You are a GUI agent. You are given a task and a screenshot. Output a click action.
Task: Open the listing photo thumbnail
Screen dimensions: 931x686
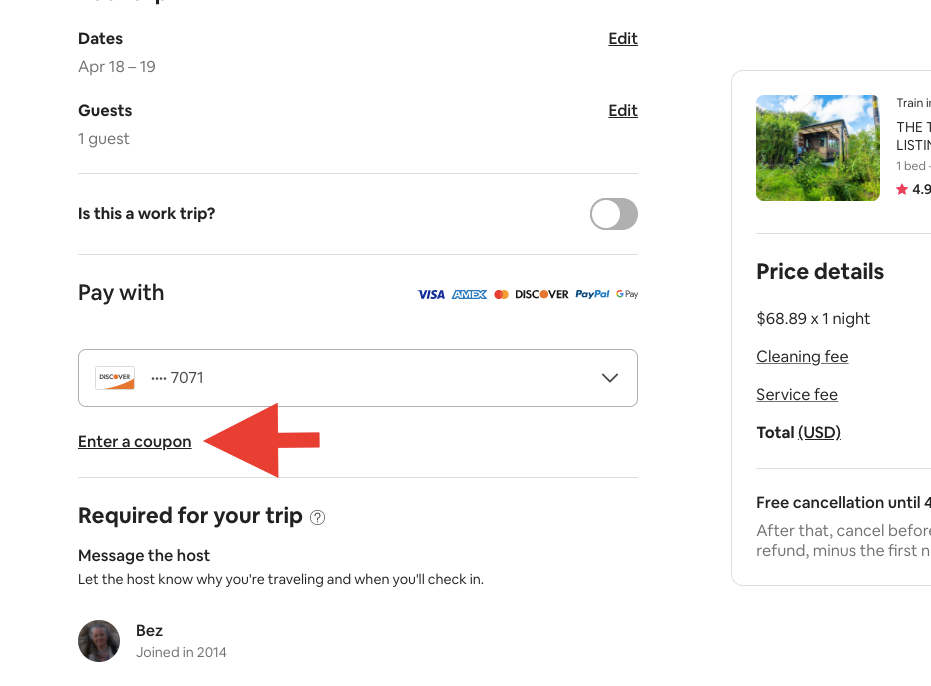point(817,148)
